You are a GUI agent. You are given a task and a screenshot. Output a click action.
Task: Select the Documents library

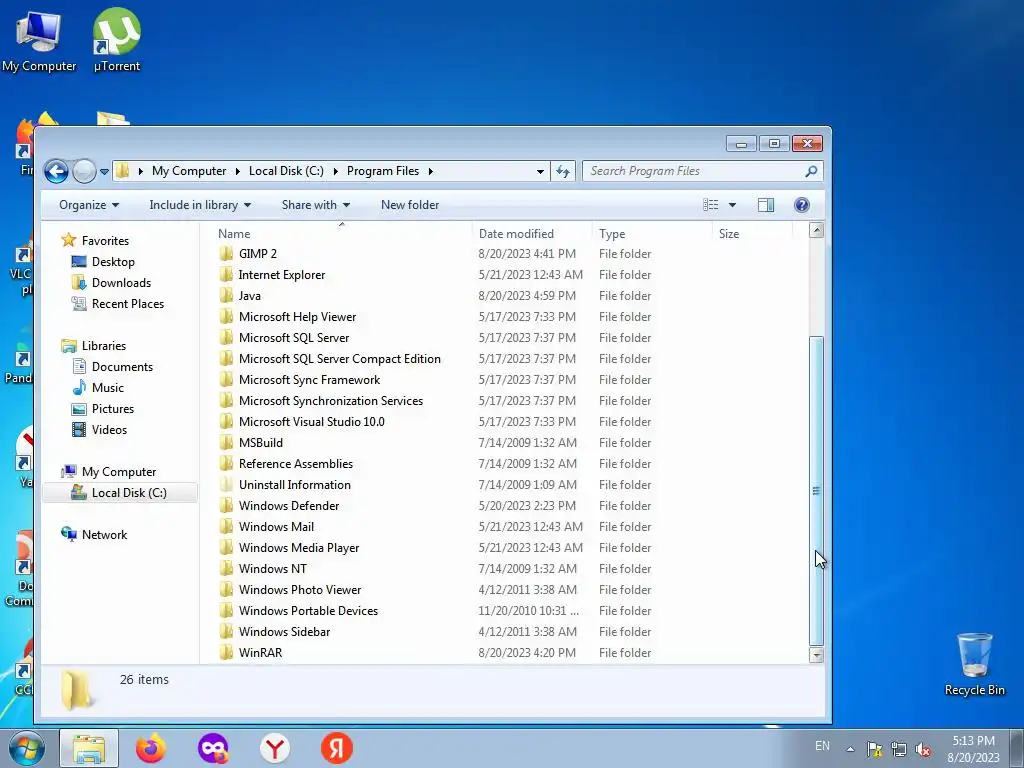122,367
